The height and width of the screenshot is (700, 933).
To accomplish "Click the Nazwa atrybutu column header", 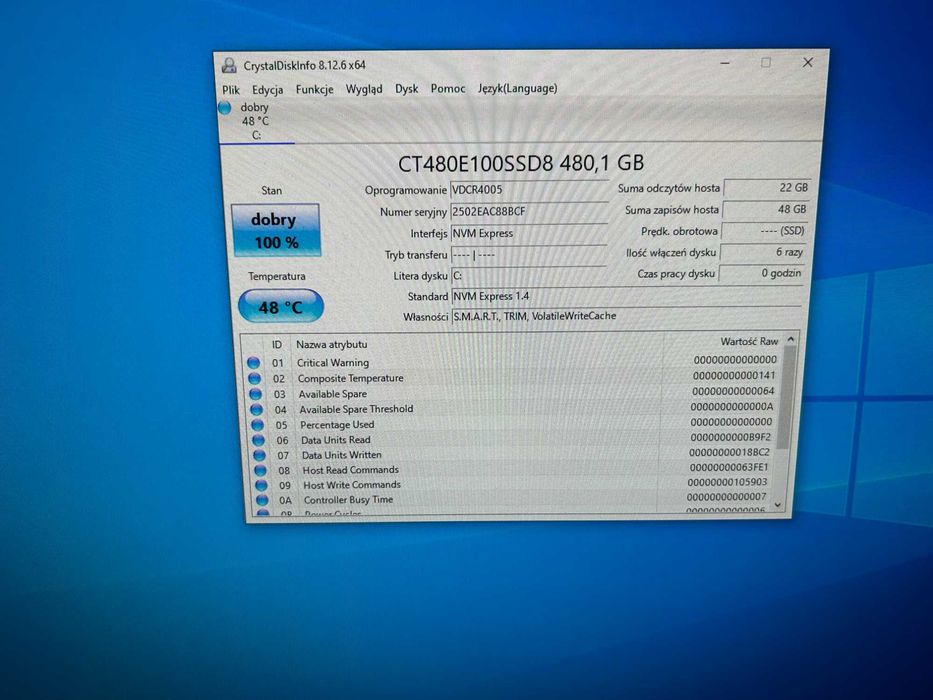I will 331,344.
